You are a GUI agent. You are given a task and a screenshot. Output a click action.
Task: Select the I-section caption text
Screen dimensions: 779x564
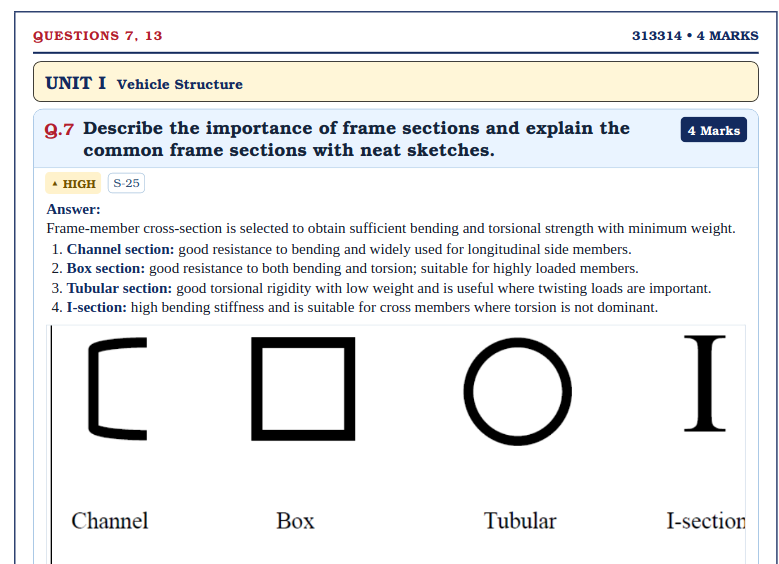point(705,521)
